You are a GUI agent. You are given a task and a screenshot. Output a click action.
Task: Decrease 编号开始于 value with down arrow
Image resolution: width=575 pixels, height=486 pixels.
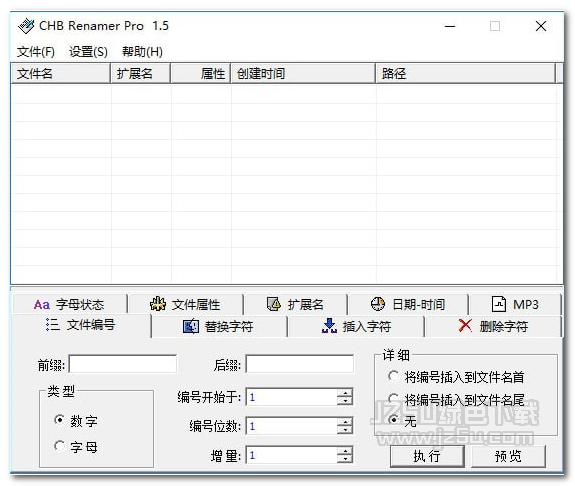pyautogui.click(x=345, y=401)
